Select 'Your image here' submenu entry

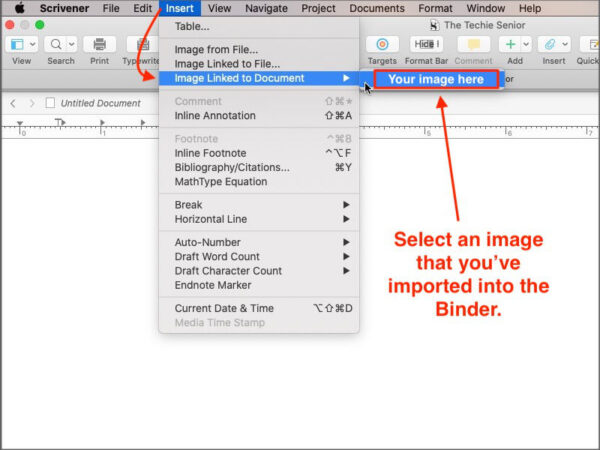coord(436,79)
